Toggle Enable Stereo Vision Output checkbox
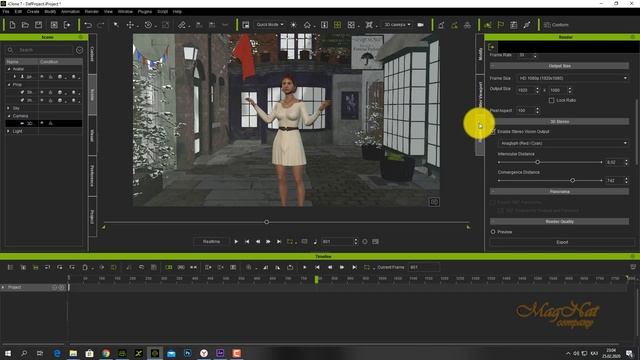This screenshot has width=640, height=360. pos(493,132)
